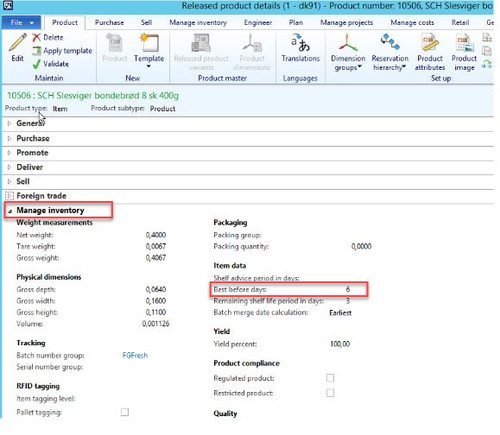This screenshot has height=435, width=500.
Task: Click the Packing quantity value 0,0000
Action: (361, 246)
